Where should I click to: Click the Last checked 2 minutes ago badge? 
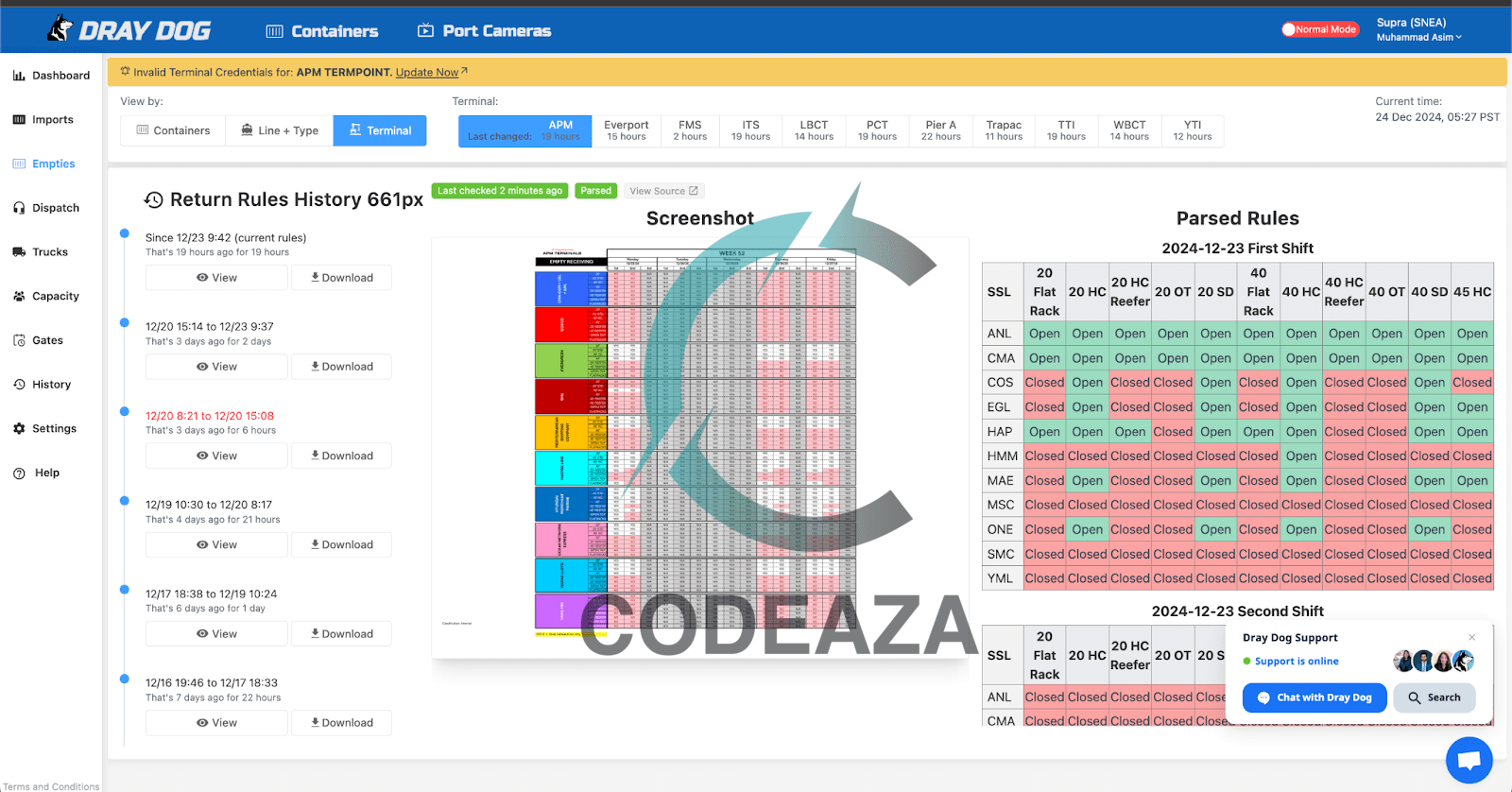coord(500,191)
